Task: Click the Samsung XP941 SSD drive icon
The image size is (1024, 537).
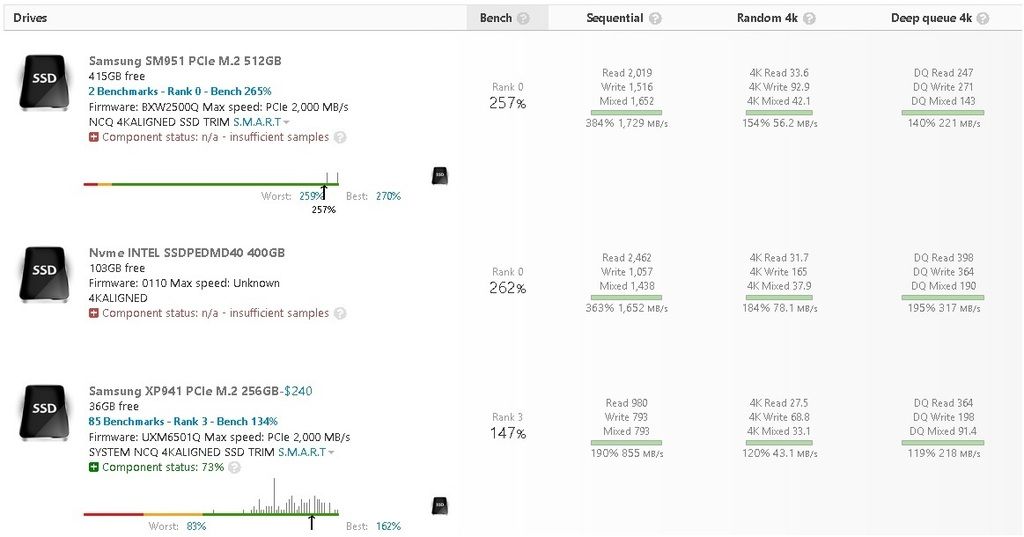Action: point(45,413)
